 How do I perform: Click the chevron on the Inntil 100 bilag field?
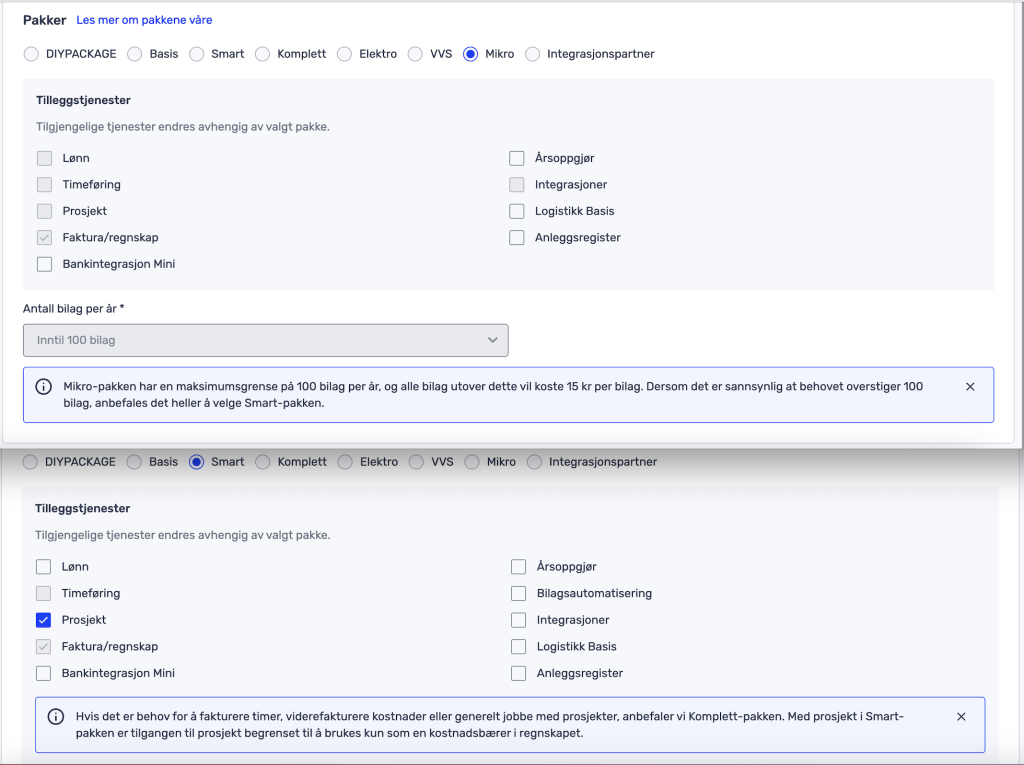[x=492, y=340]
